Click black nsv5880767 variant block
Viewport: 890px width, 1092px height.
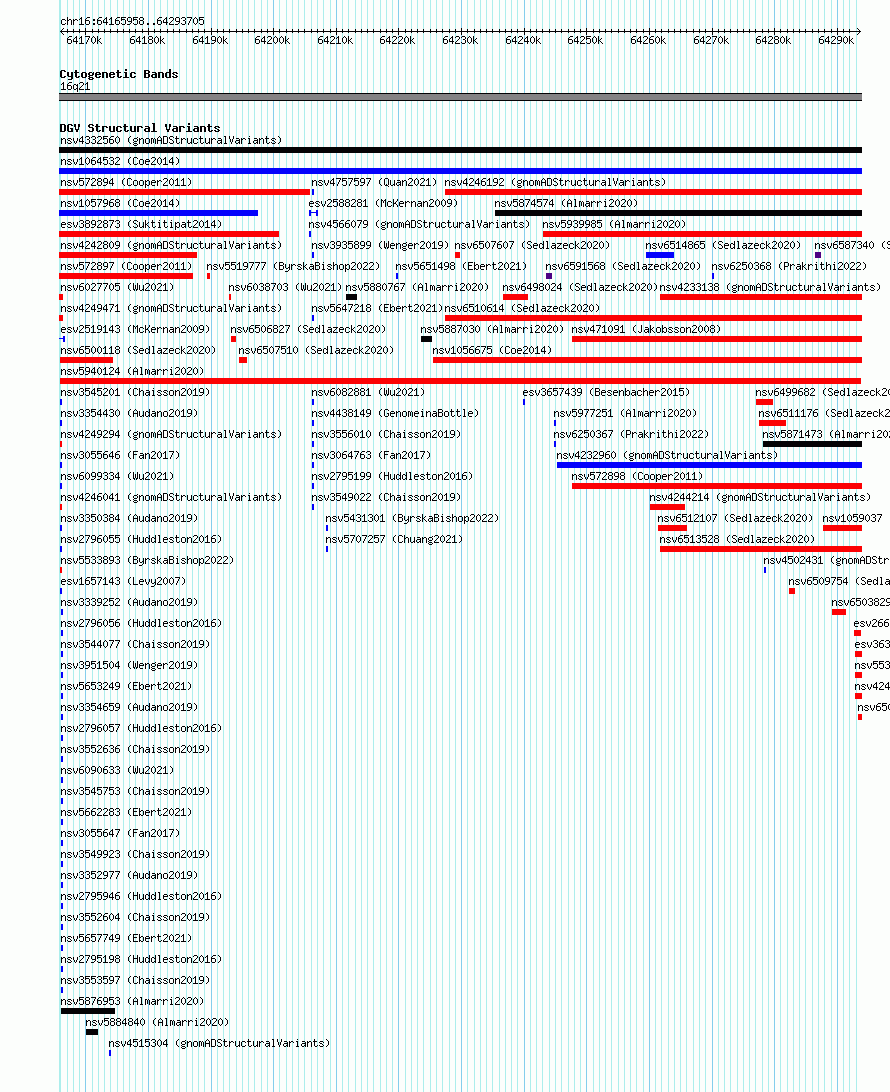[x=352, y=297]
